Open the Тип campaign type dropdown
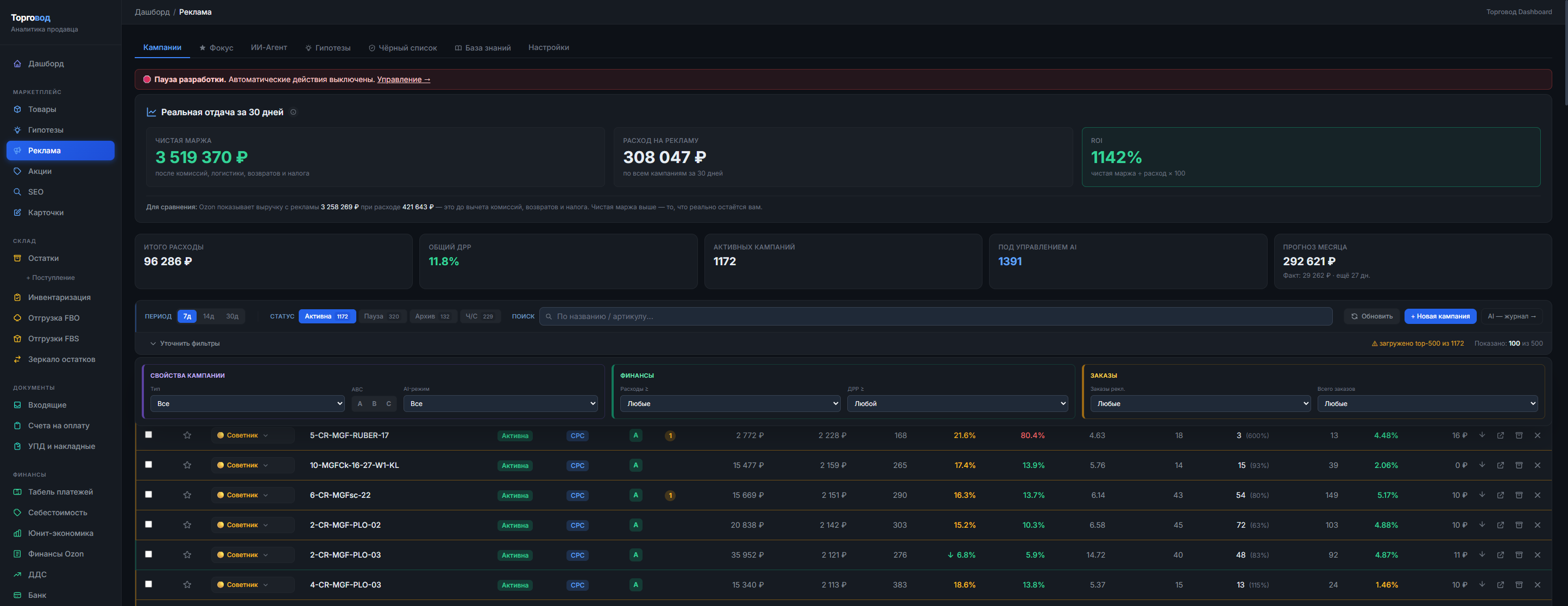 point(247,404)
